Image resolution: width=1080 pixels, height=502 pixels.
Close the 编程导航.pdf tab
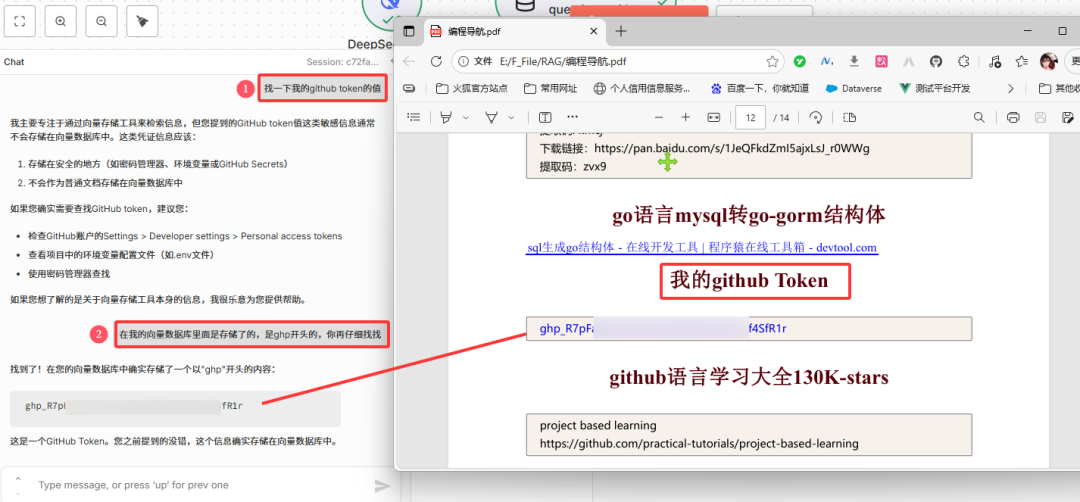pyautogui.click(x=593, y=31)
